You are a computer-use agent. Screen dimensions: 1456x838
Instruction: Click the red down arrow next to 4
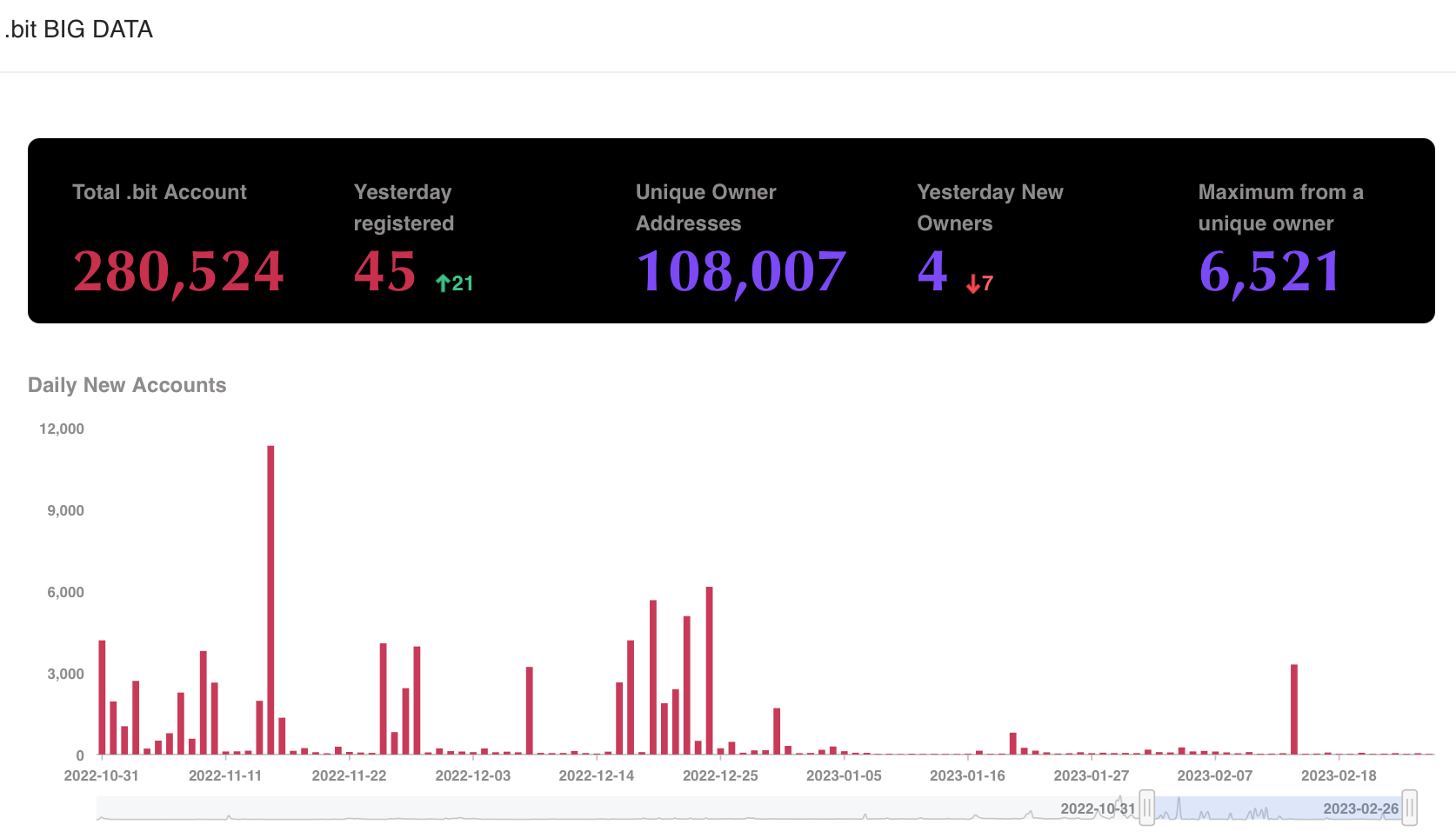click(x=972, y=284)
